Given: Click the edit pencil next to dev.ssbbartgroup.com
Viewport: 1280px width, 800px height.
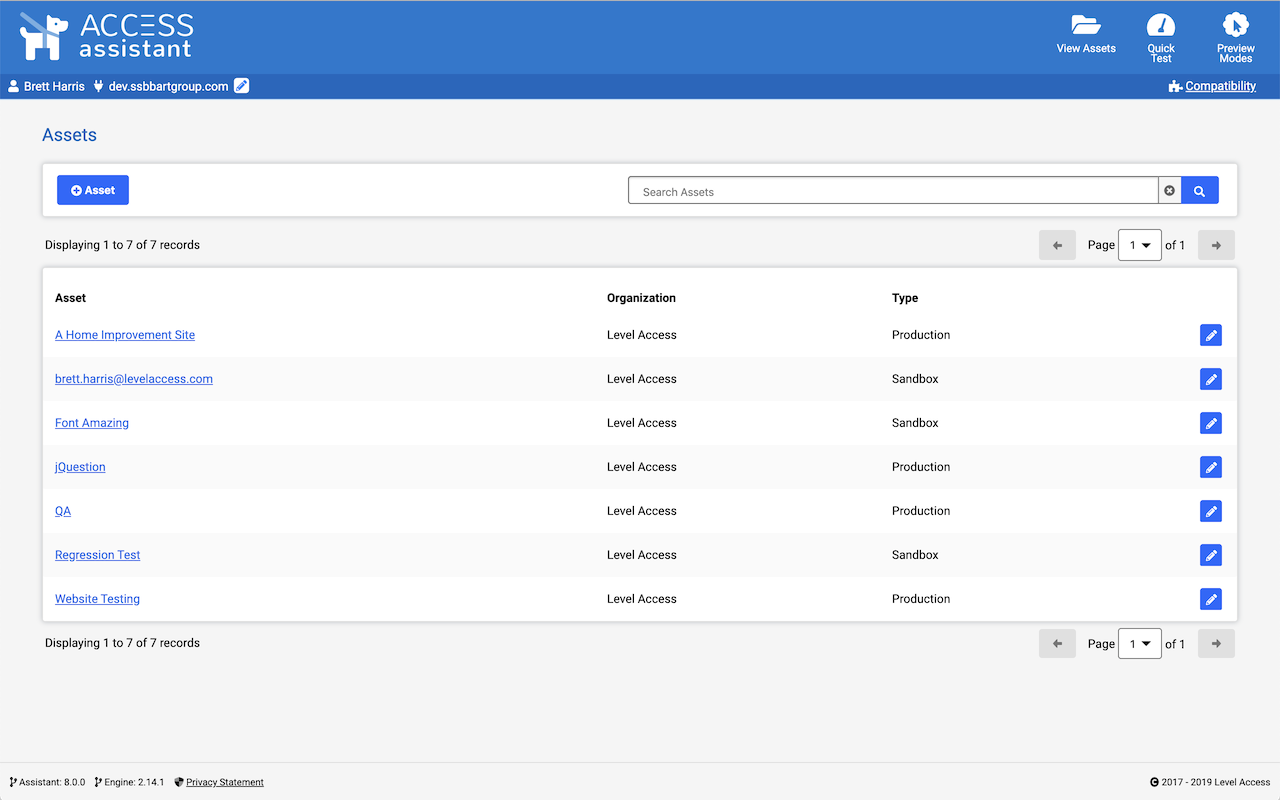Looking at the screenshot, I should tap(242, 86).
